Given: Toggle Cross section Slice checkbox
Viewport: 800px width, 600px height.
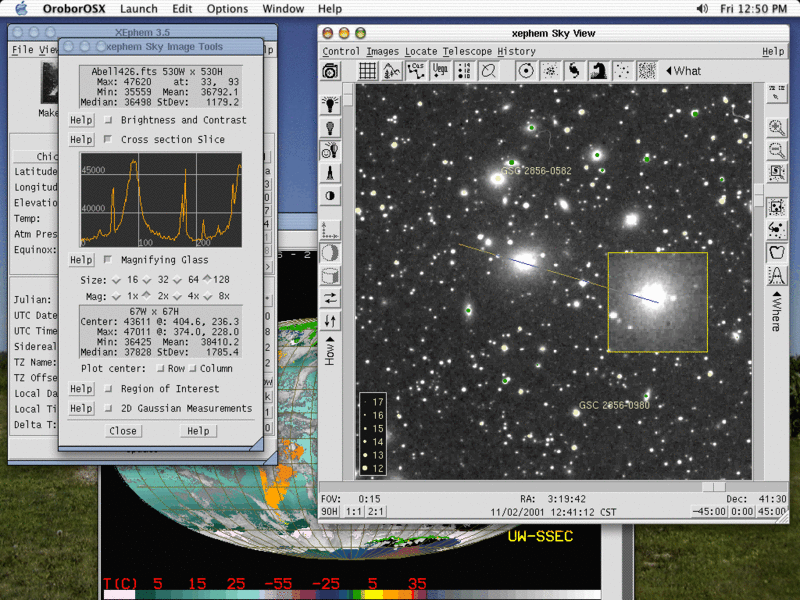Looking at the screenshot, I should (108, 139).
